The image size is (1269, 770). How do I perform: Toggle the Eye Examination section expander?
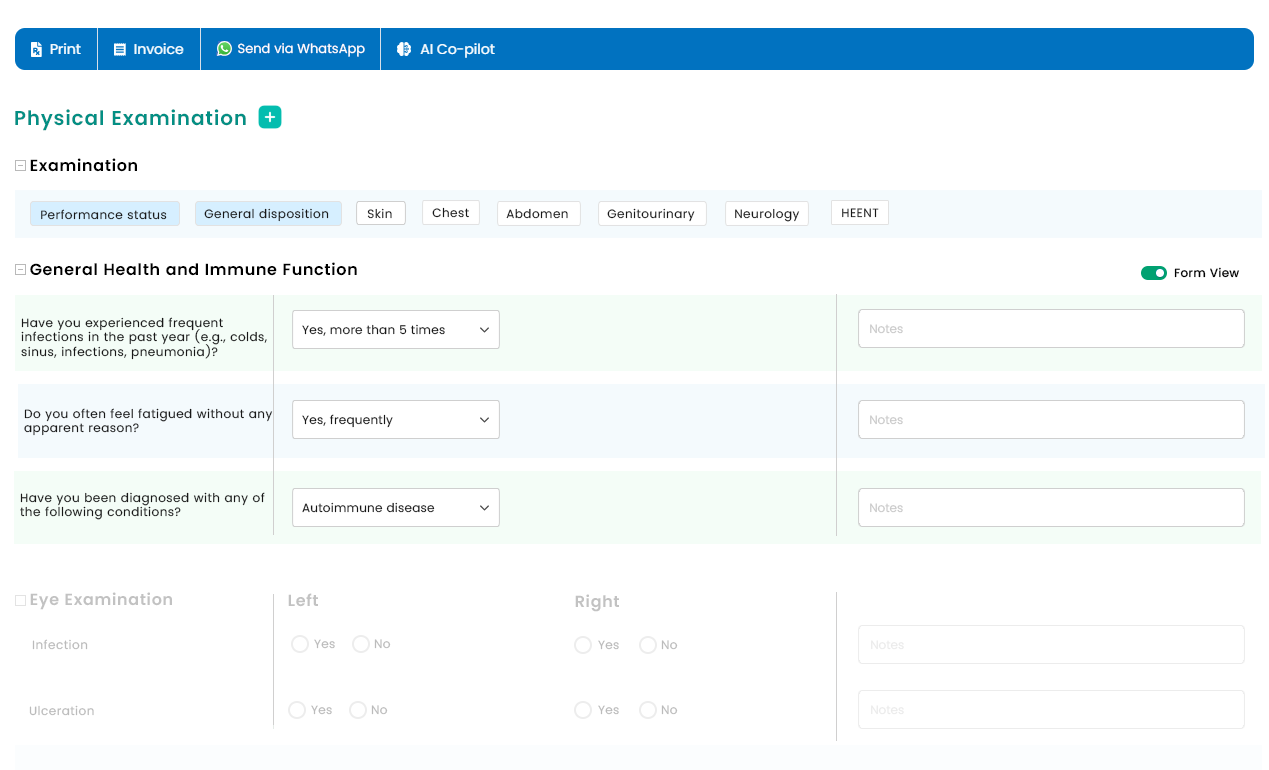pyautogui.click(x=20, y=600)
